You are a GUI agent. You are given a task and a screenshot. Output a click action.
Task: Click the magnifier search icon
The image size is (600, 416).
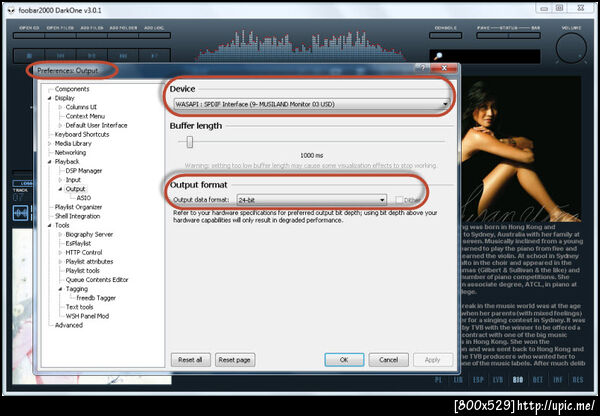[438, 56]
